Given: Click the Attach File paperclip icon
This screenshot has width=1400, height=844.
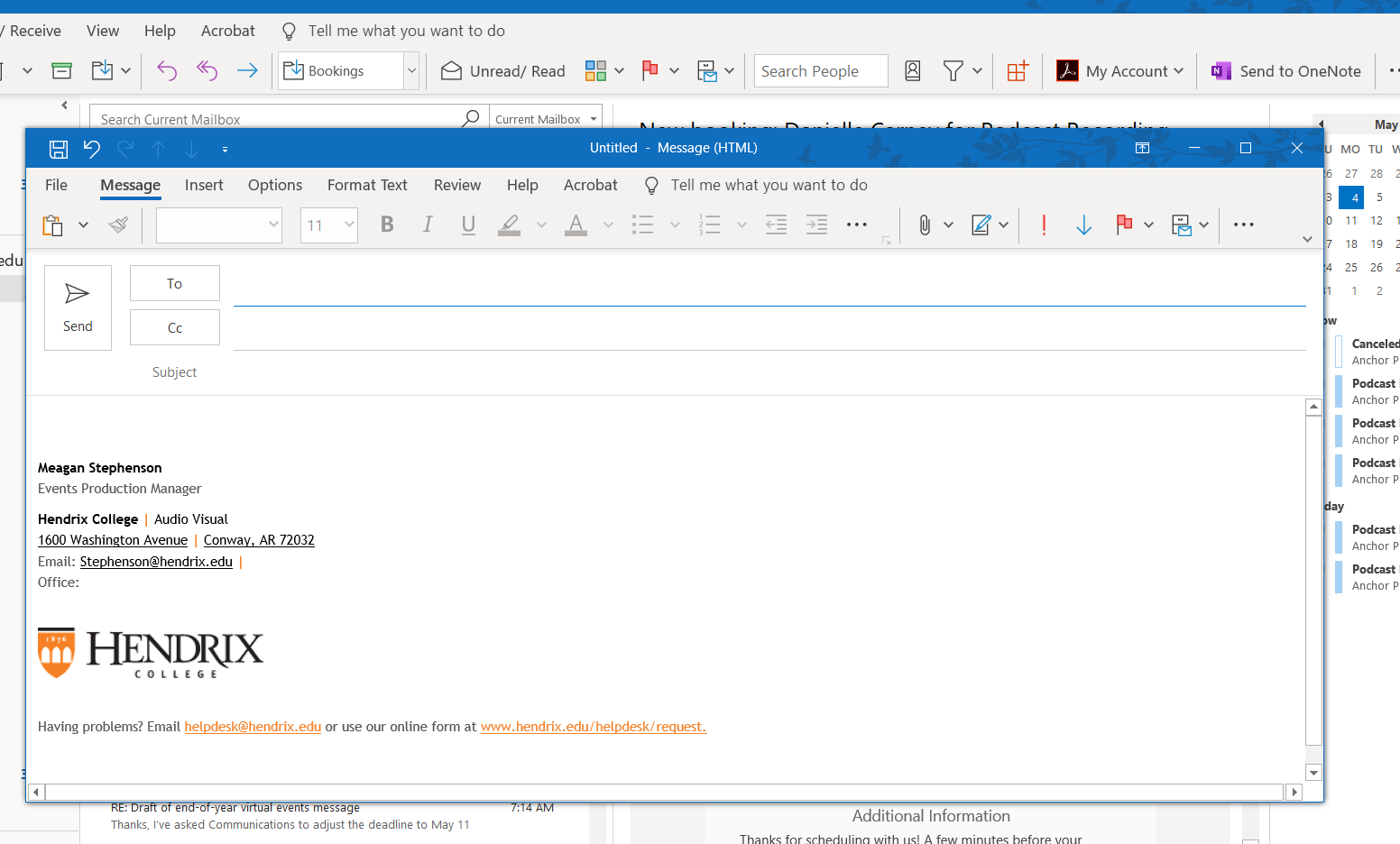Looking at the screenshot, I should pos(925,225).
